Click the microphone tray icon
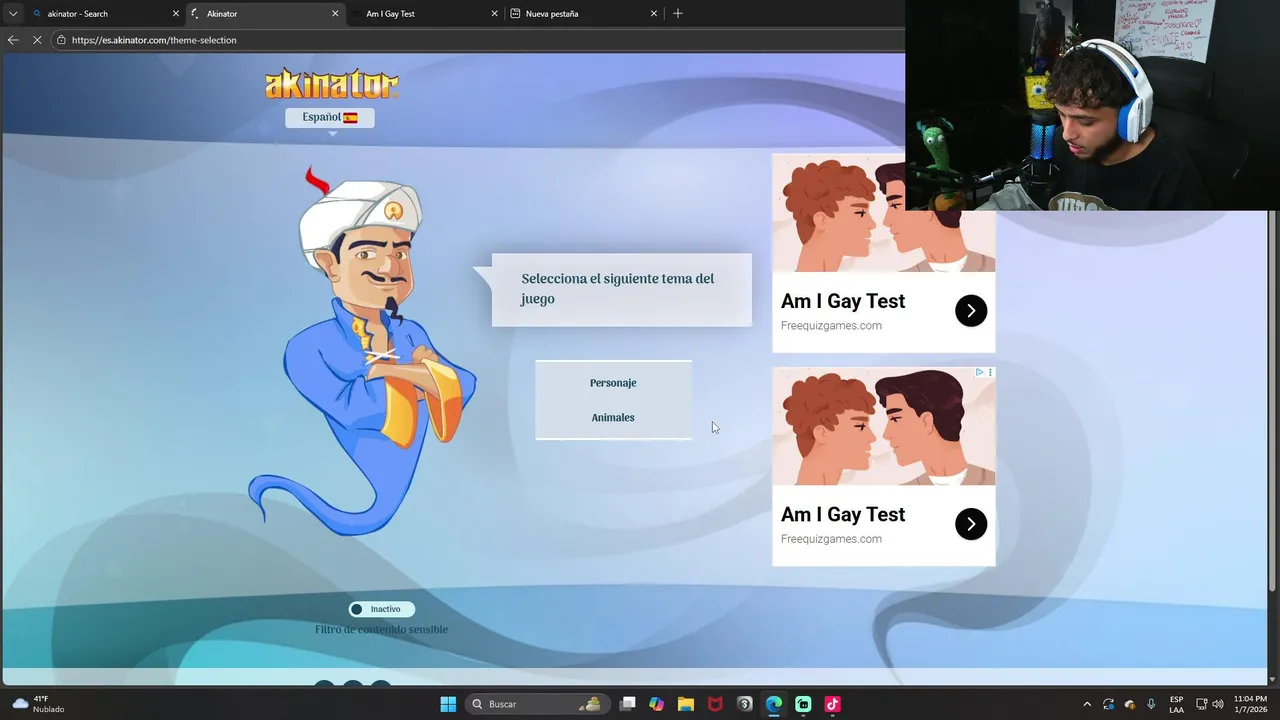1280x720 pixels. click(1152, 704)
